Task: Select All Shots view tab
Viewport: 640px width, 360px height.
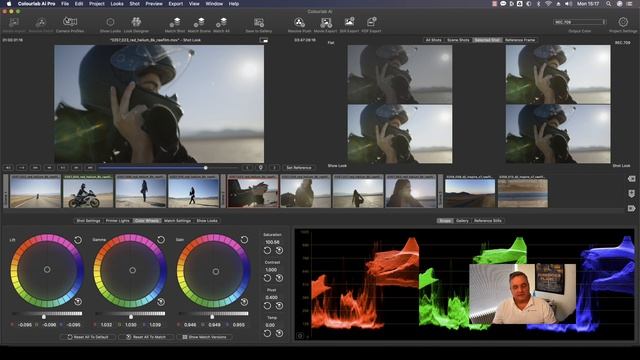Action: pyautogui.click(x=433, y=40)
